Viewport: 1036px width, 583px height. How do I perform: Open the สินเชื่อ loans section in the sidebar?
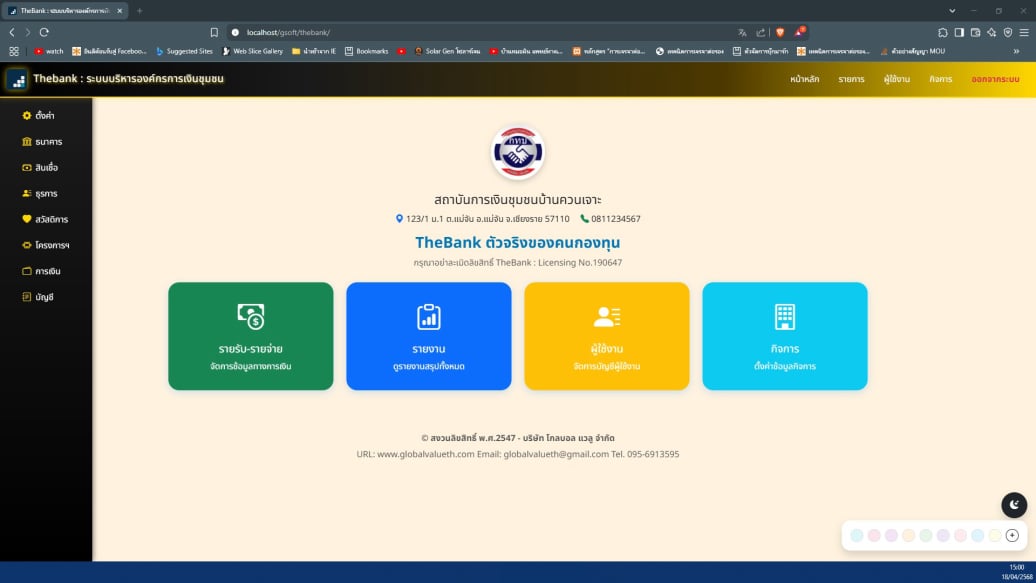click(40, 167)
